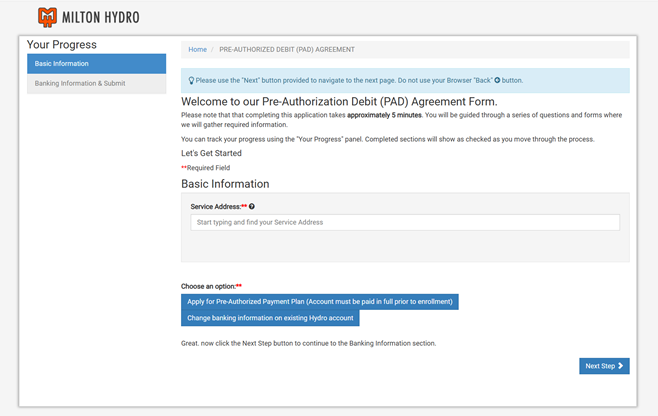Click the 'Great, now click the Next Step' instruction
Image resolution: width=658 pixels, height=416 pixels.
coord(308,343)
